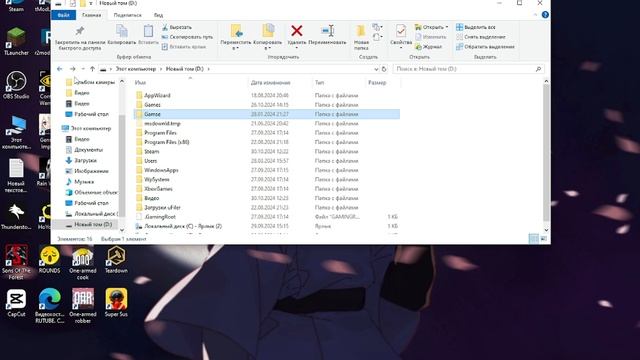The width and height of the screenshot is (640, 360).
Task: Sort by the Дата изменения column header
Action: coord(271,82)
